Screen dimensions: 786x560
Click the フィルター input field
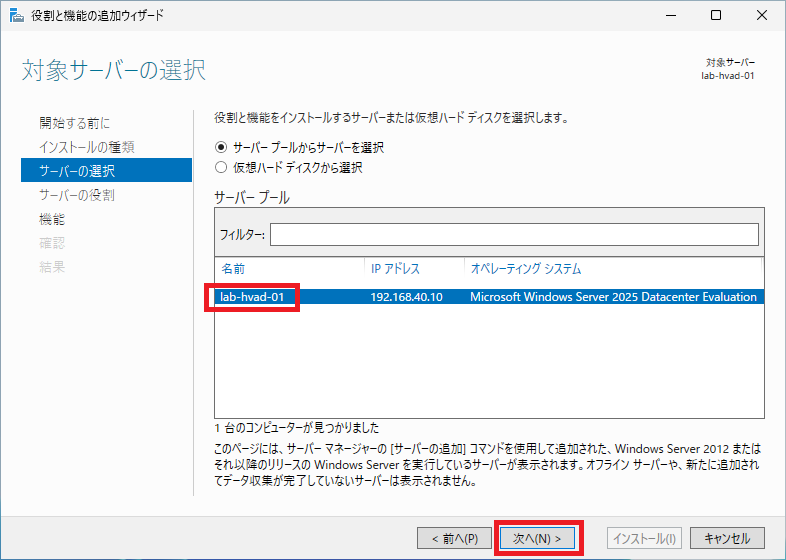[514, 235]
